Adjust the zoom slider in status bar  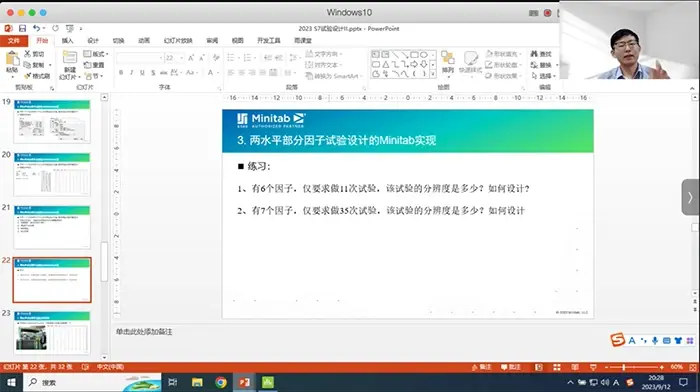(x=634, y=367)
